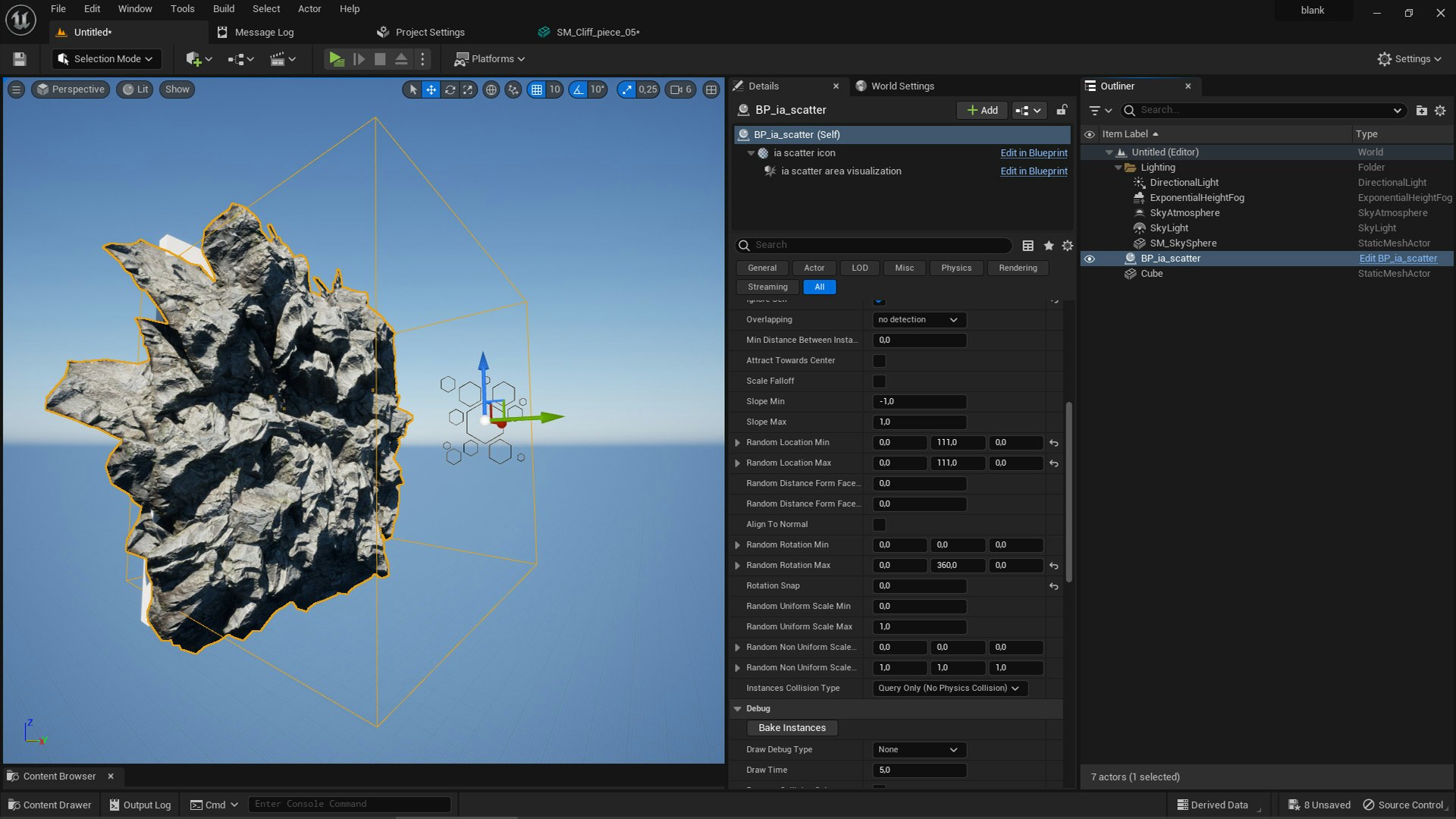Toggle the world/local coordinate system globe
Viewport: 1456px width, 819px height.
tap(491, 89)
